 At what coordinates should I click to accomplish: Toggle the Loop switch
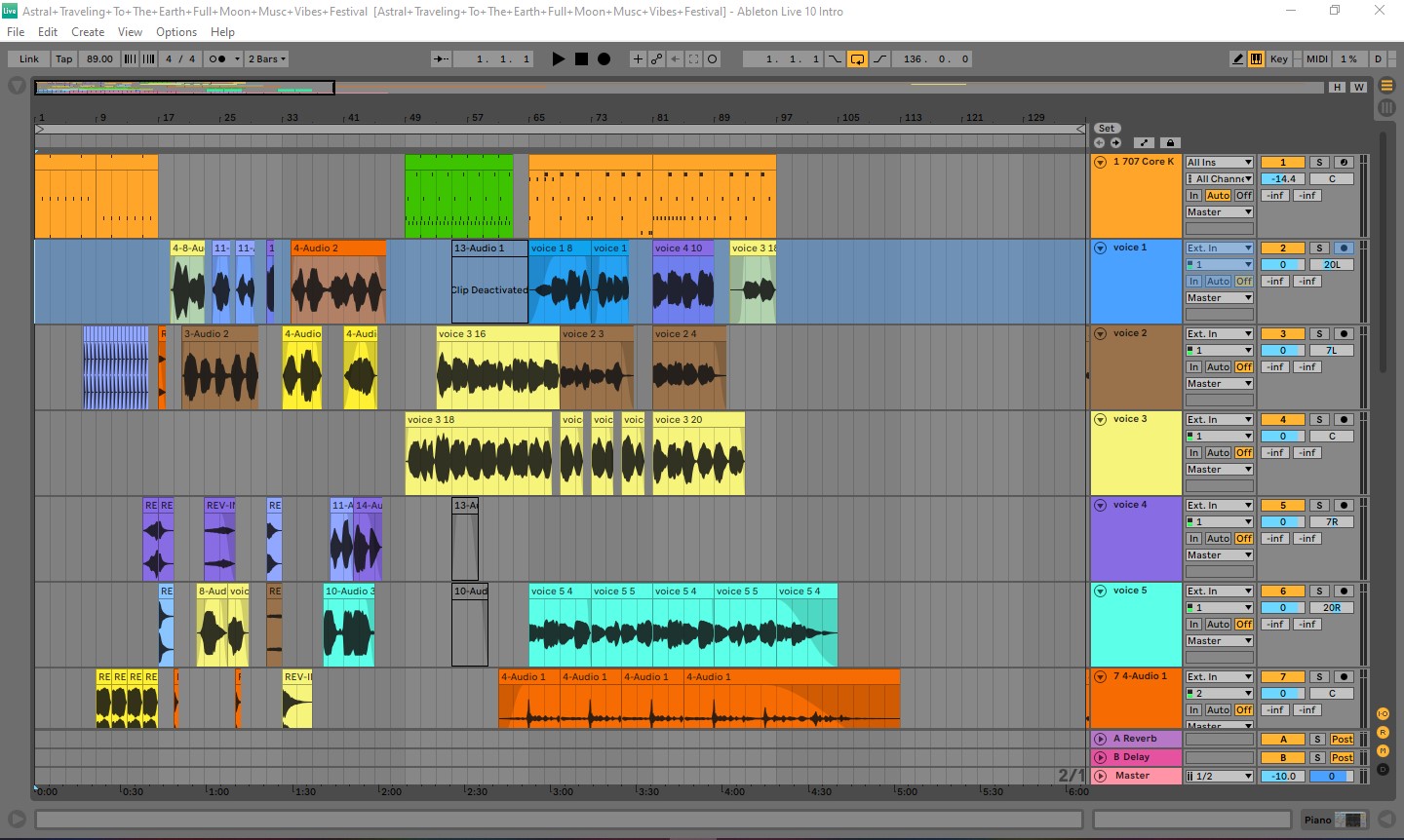[857, 59]
